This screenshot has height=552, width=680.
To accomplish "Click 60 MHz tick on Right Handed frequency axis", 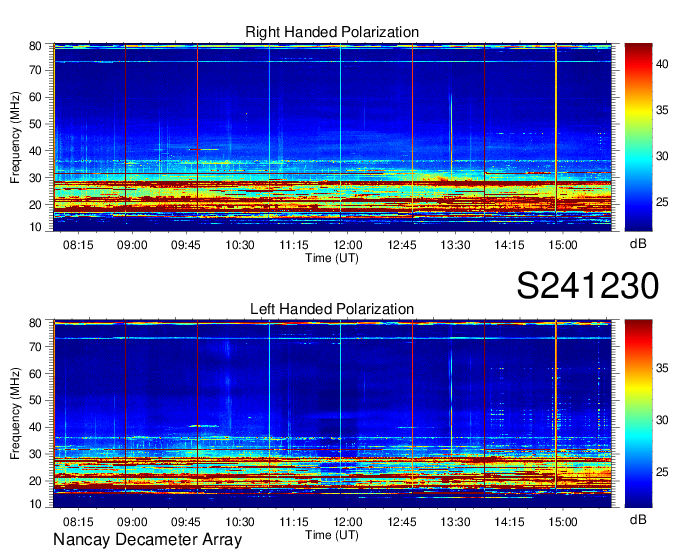I will tap(36, 97).
